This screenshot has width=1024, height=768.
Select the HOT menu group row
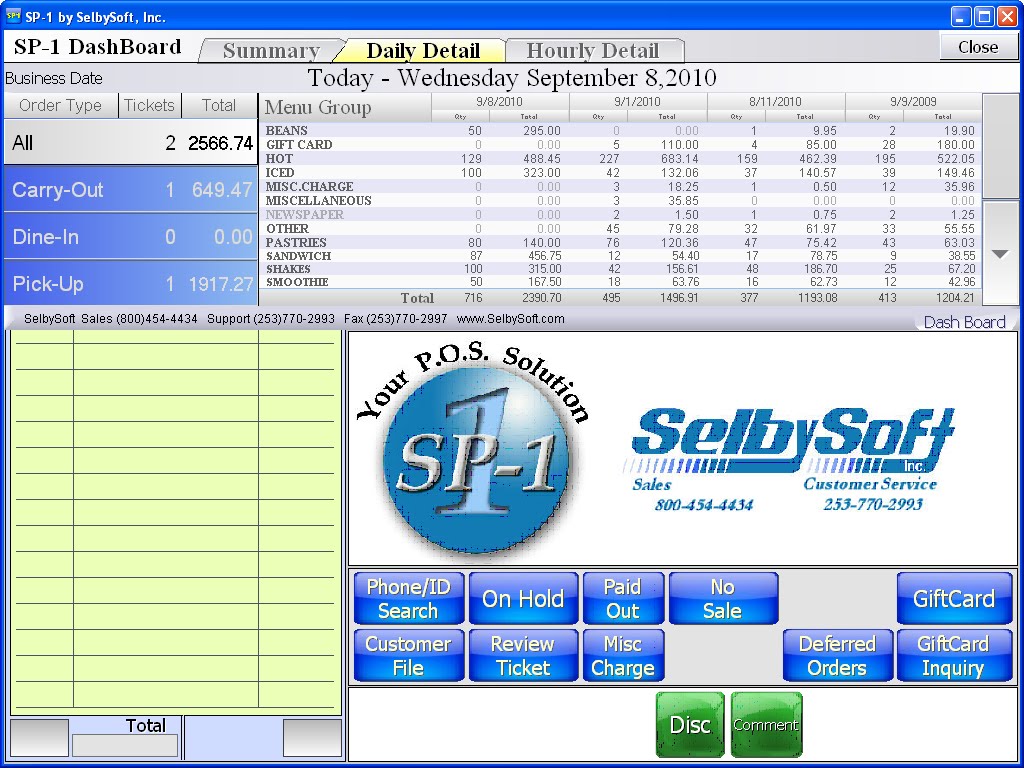click(x=620, y=159)
